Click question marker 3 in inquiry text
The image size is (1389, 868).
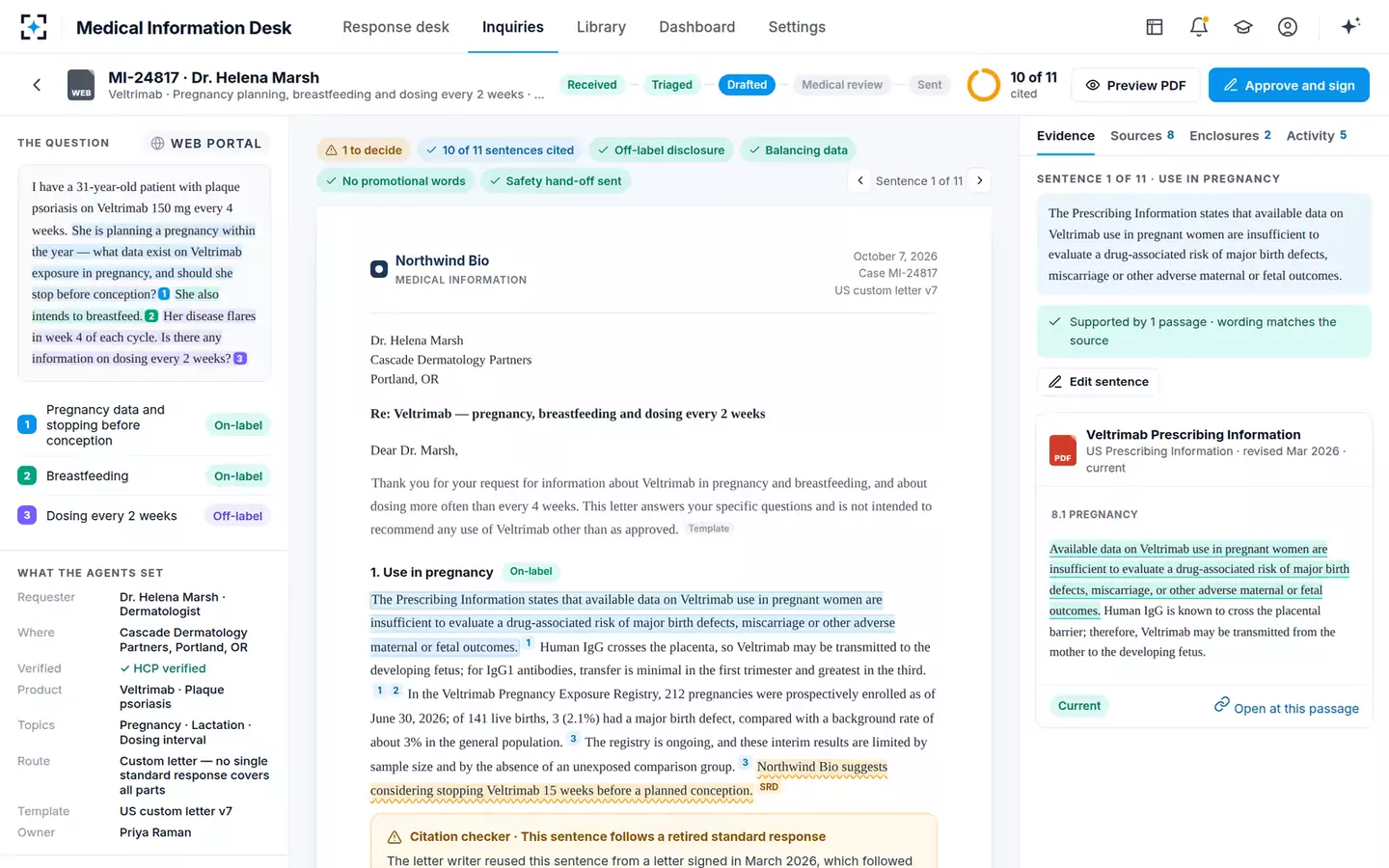(240, 358)
